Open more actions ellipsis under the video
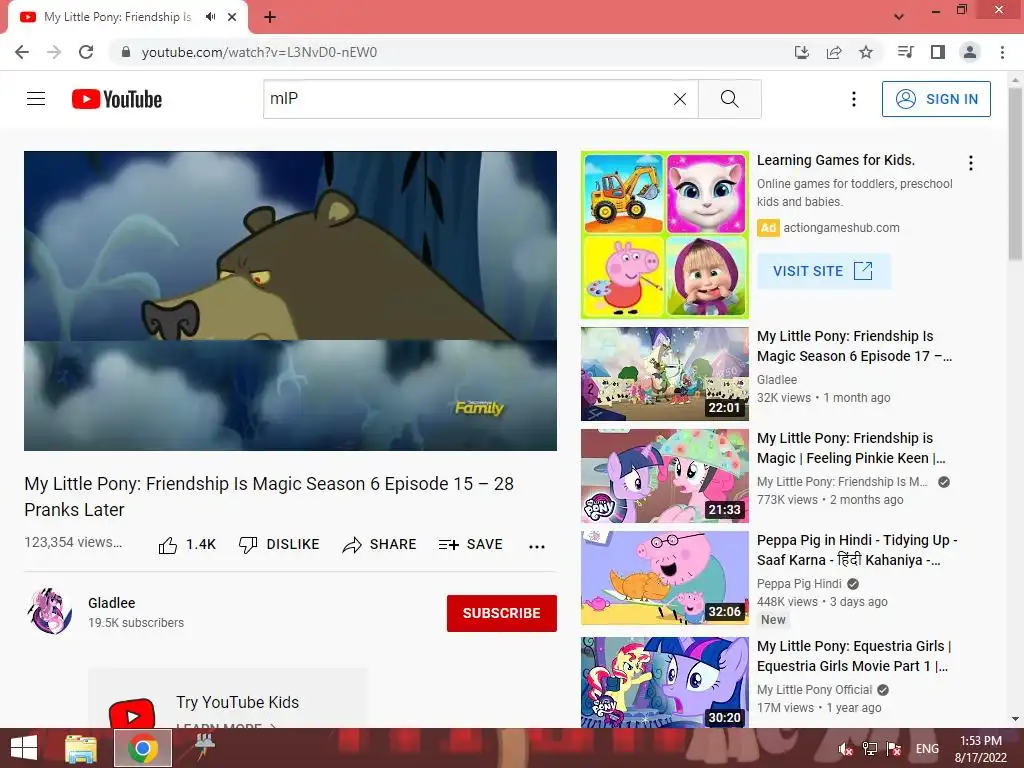Image resolution: width=1024 pixels, height=768 pixels. tap(537, 547)
